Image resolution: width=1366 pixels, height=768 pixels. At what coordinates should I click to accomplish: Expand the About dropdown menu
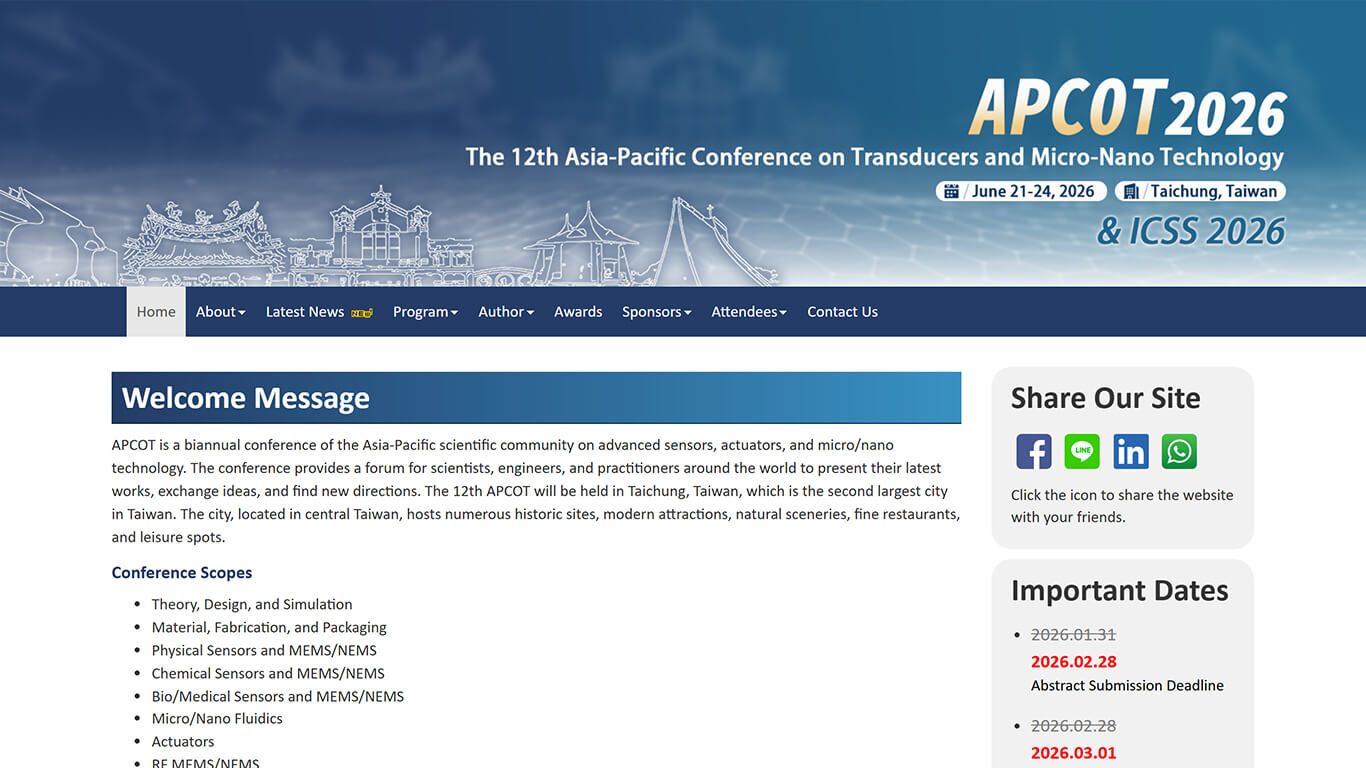tap(220, 312)
